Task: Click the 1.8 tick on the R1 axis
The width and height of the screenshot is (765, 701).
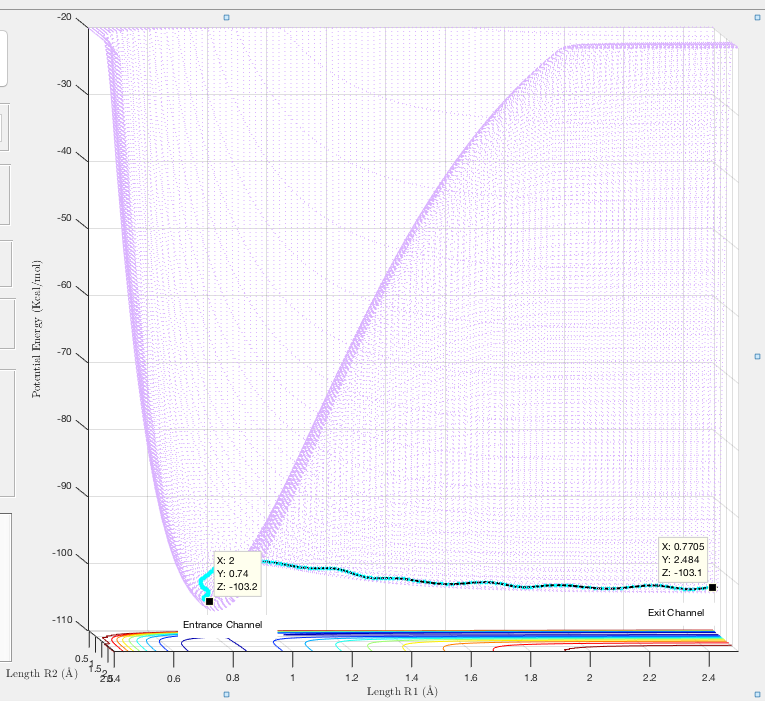Action: pos(530,678)
